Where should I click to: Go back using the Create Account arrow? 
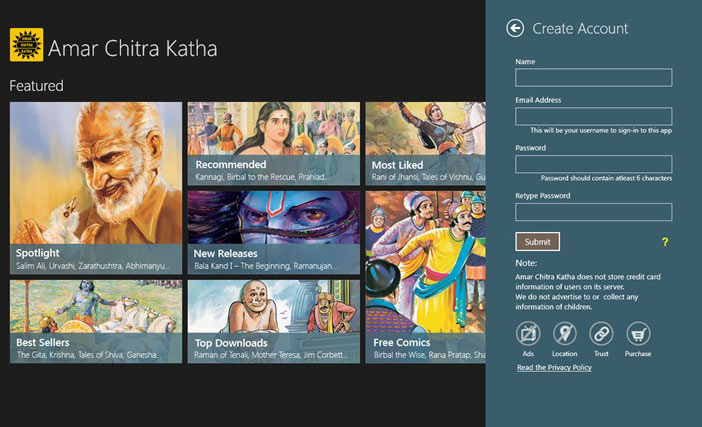pos(515,28)
